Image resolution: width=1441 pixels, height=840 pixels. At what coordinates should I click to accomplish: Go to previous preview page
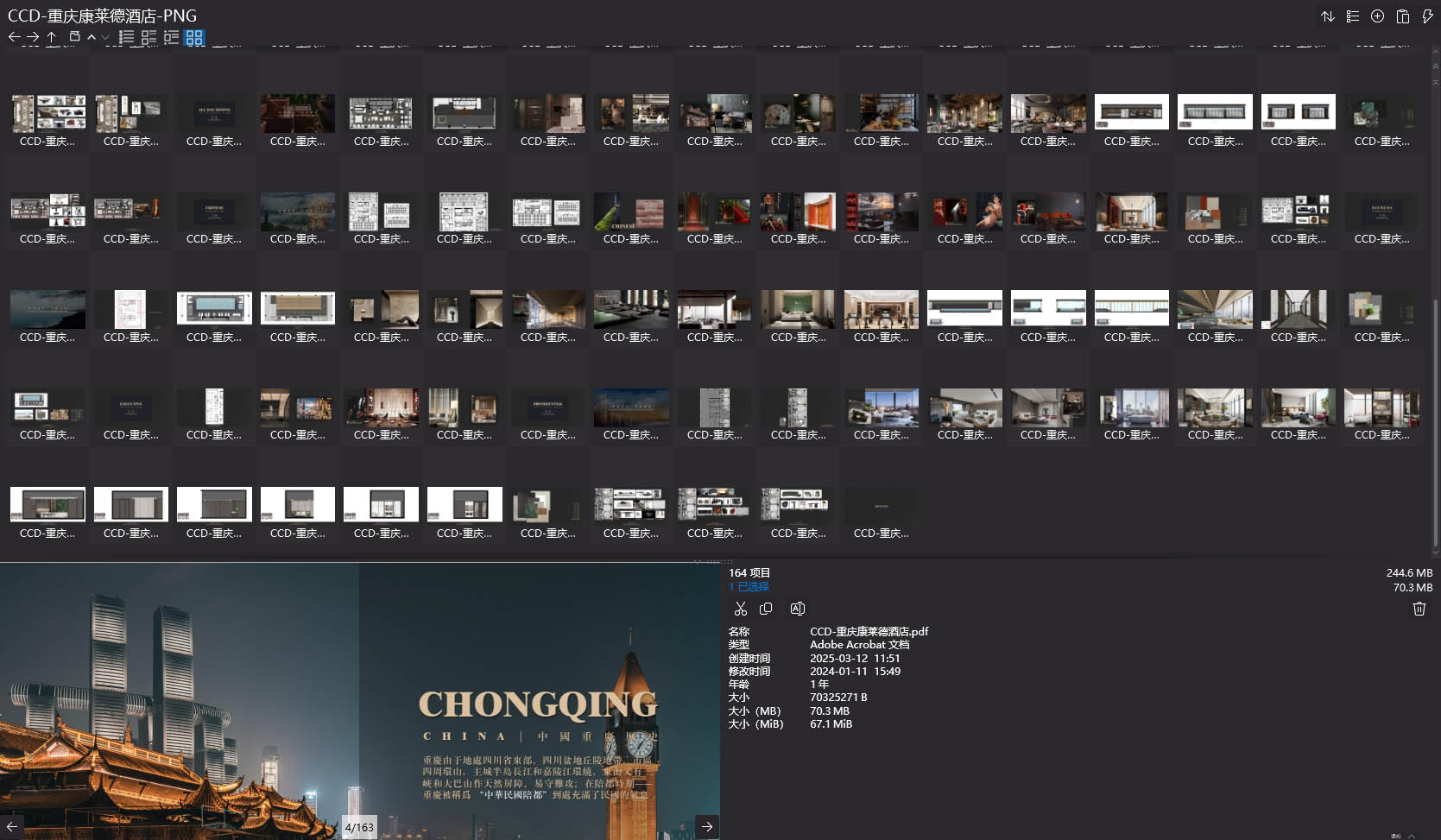(x=12, y=826)
